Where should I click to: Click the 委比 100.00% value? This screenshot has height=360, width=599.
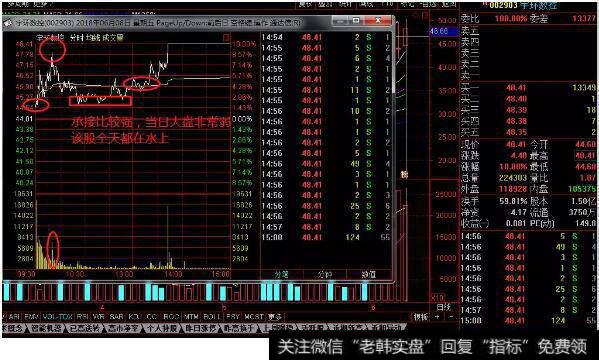click(x=511, y=18)
